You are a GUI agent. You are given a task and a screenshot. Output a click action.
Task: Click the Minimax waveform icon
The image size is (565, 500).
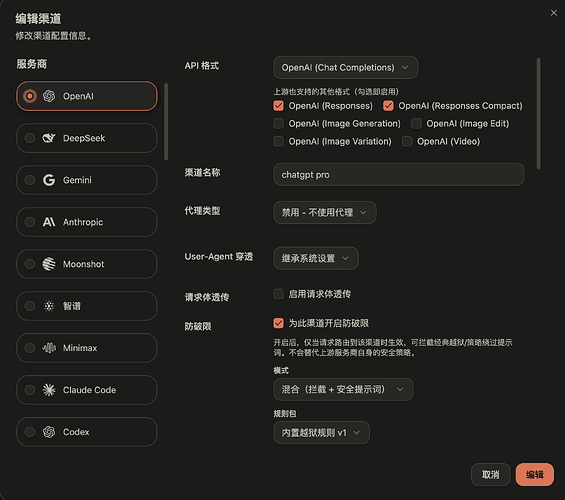[49, 348]
